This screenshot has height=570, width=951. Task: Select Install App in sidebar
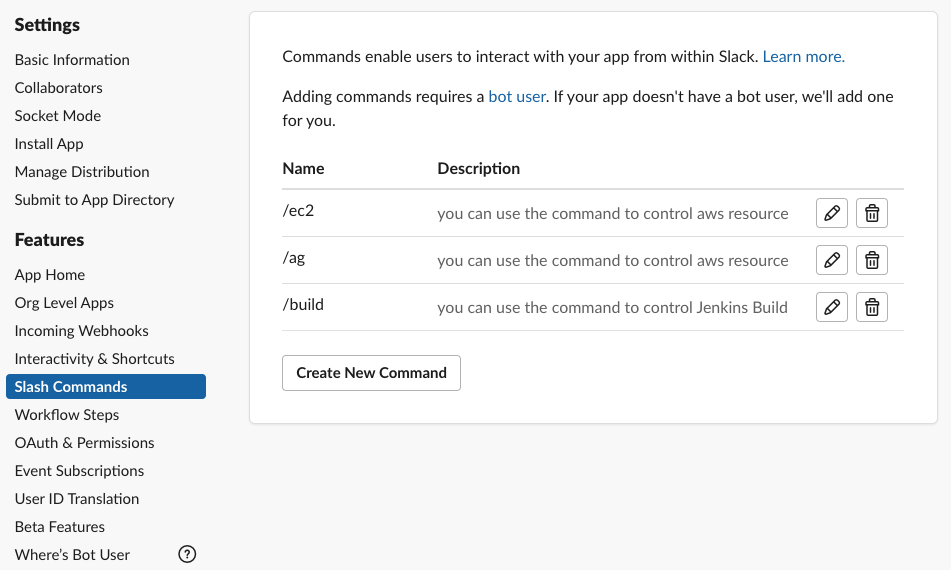click(x=49, y=144)
